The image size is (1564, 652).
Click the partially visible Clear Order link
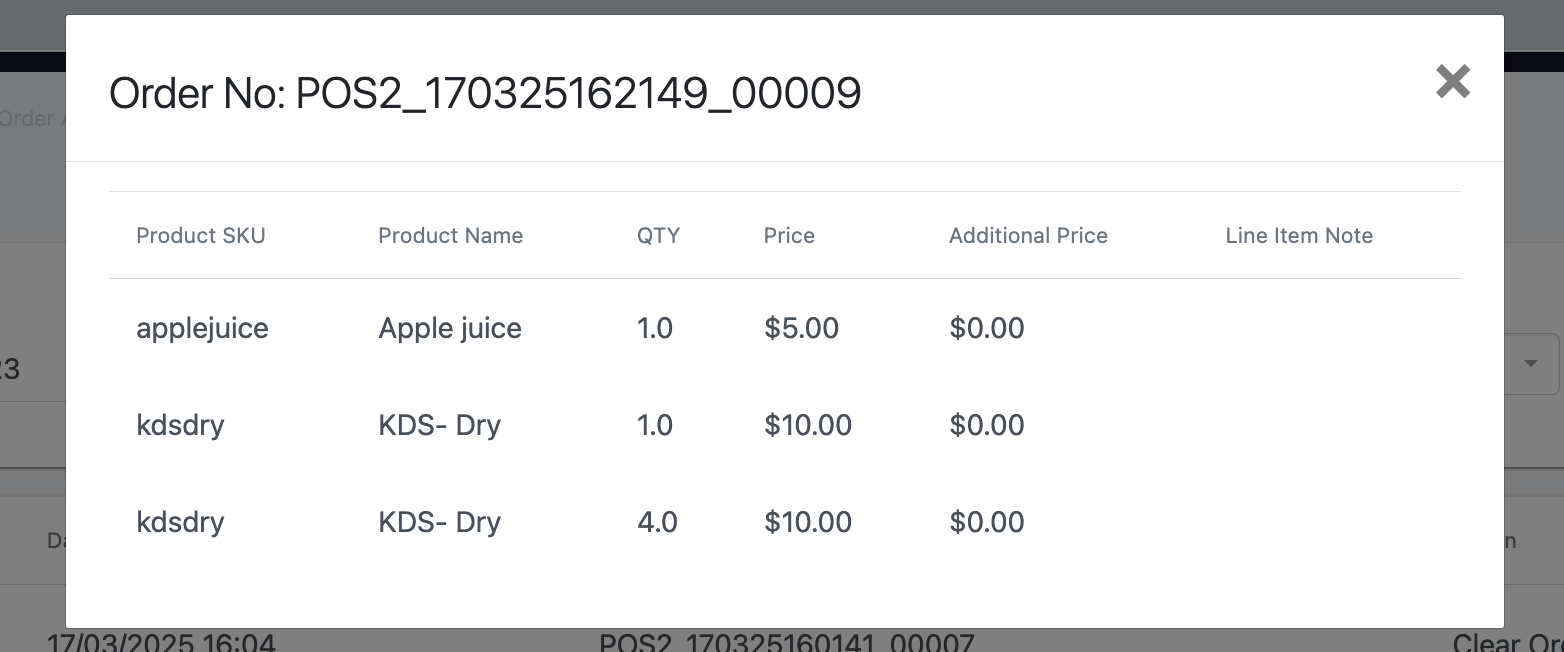1507,642
